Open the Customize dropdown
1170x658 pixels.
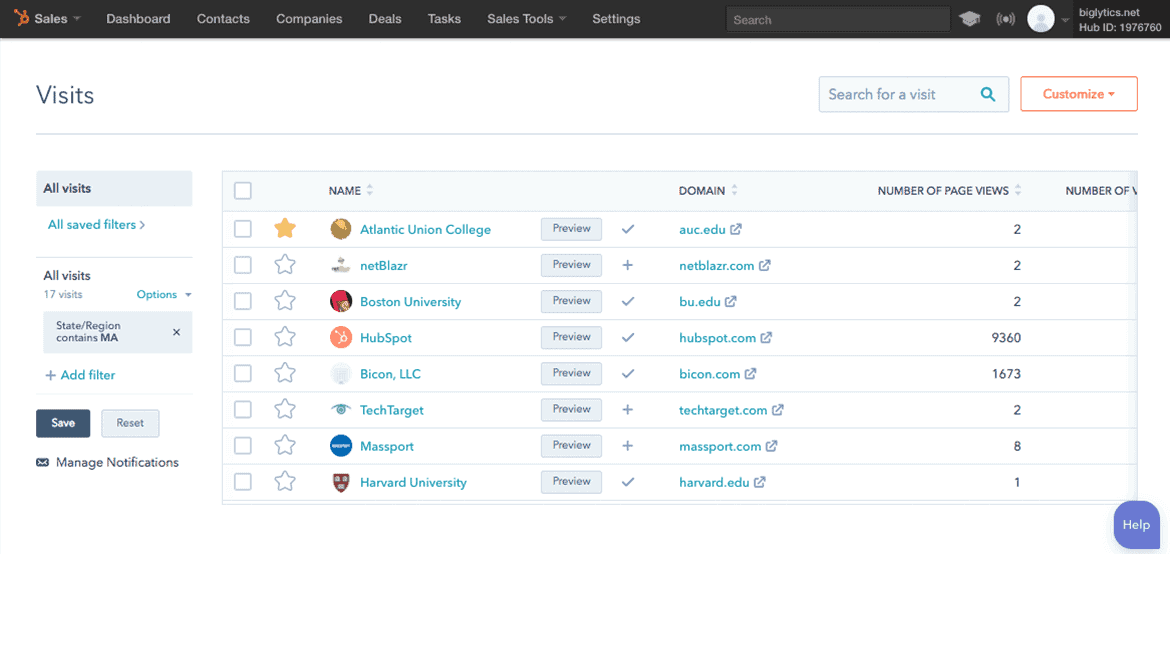point(1078,94)
